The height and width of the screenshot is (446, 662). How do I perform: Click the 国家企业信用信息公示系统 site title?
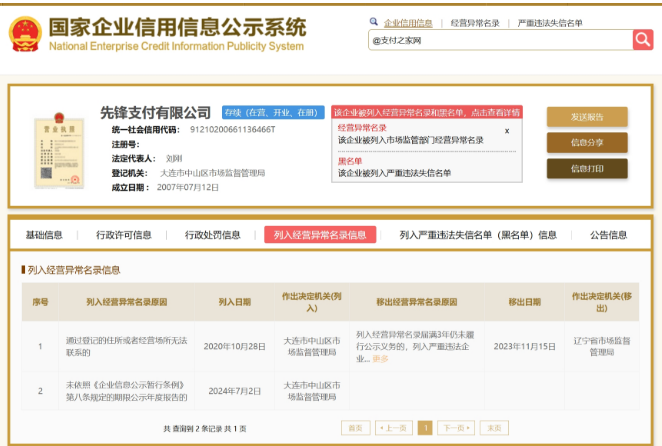[177, 27]
